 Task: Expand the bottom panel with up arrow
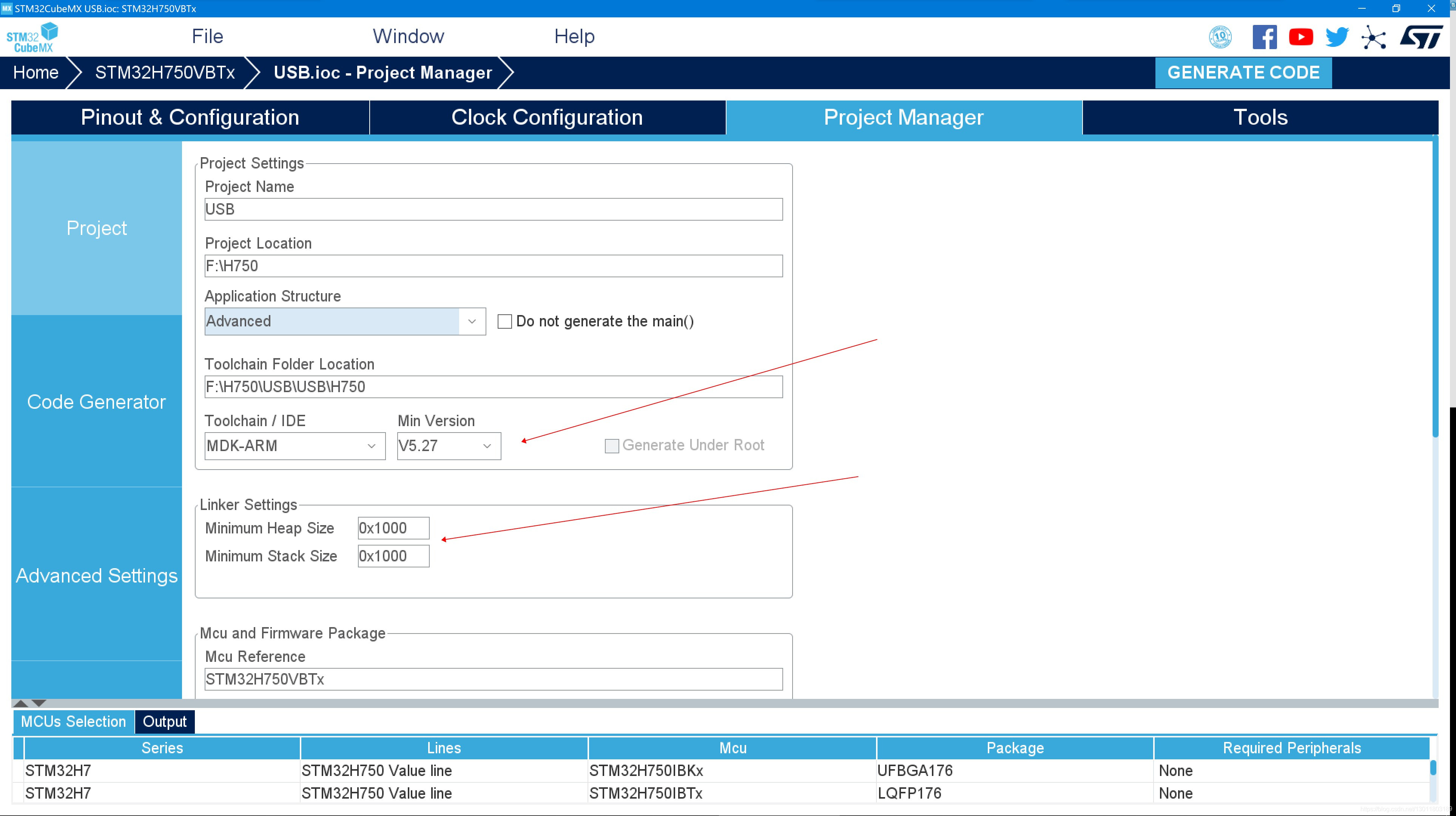(20, 703)
